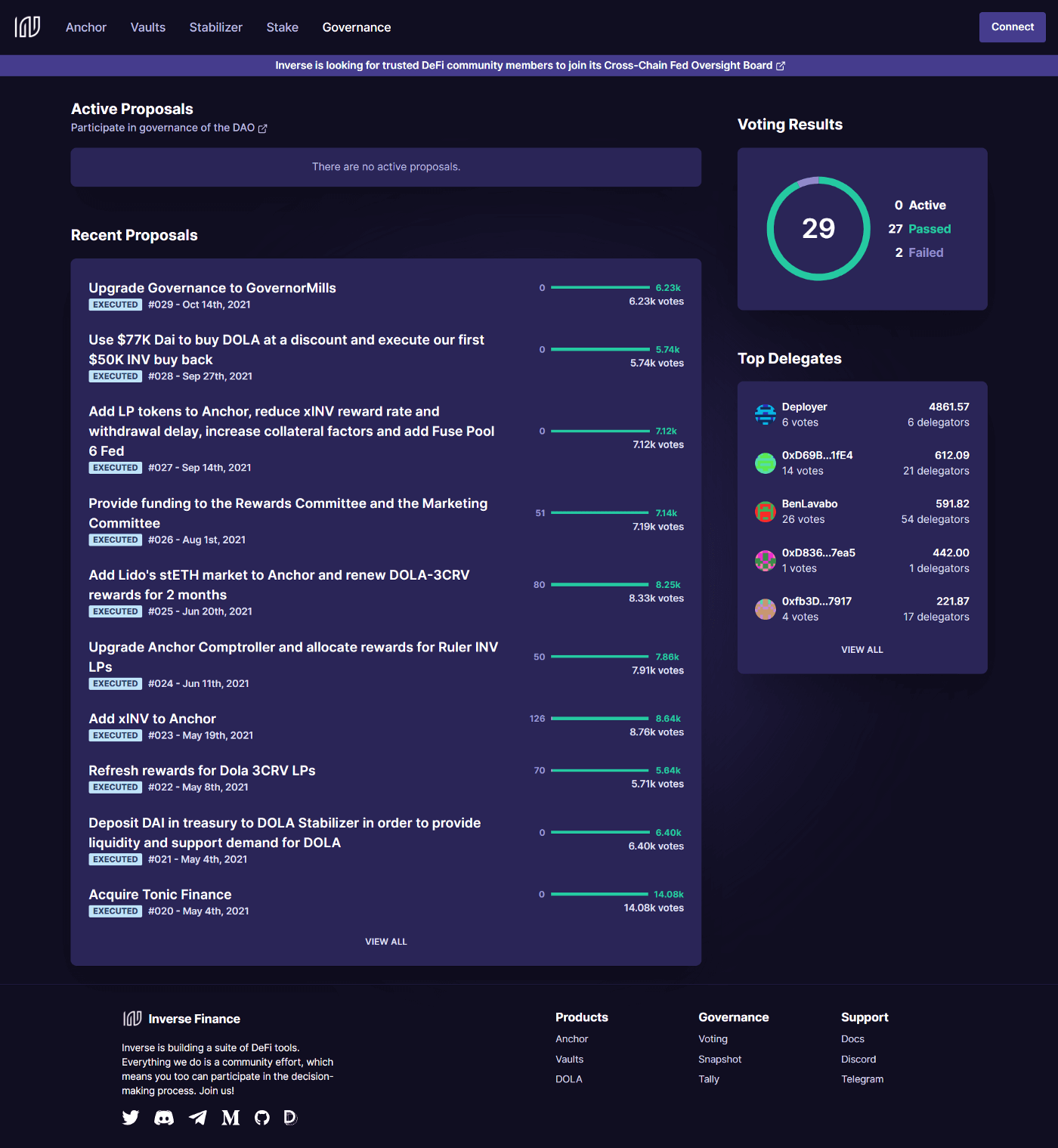Image resolution: width=1058 pixels, height=1148 pixels.
Task: Open the Defi Pulse D icon in footer
Action: tap(290, 1118)
